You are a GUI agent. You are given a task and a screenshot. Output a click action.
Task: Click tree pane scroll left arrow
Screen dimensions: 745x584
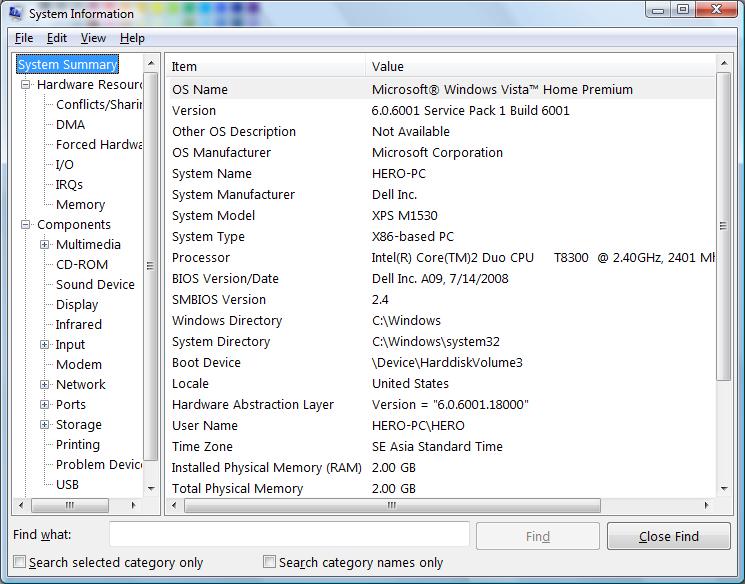(21, 505)
